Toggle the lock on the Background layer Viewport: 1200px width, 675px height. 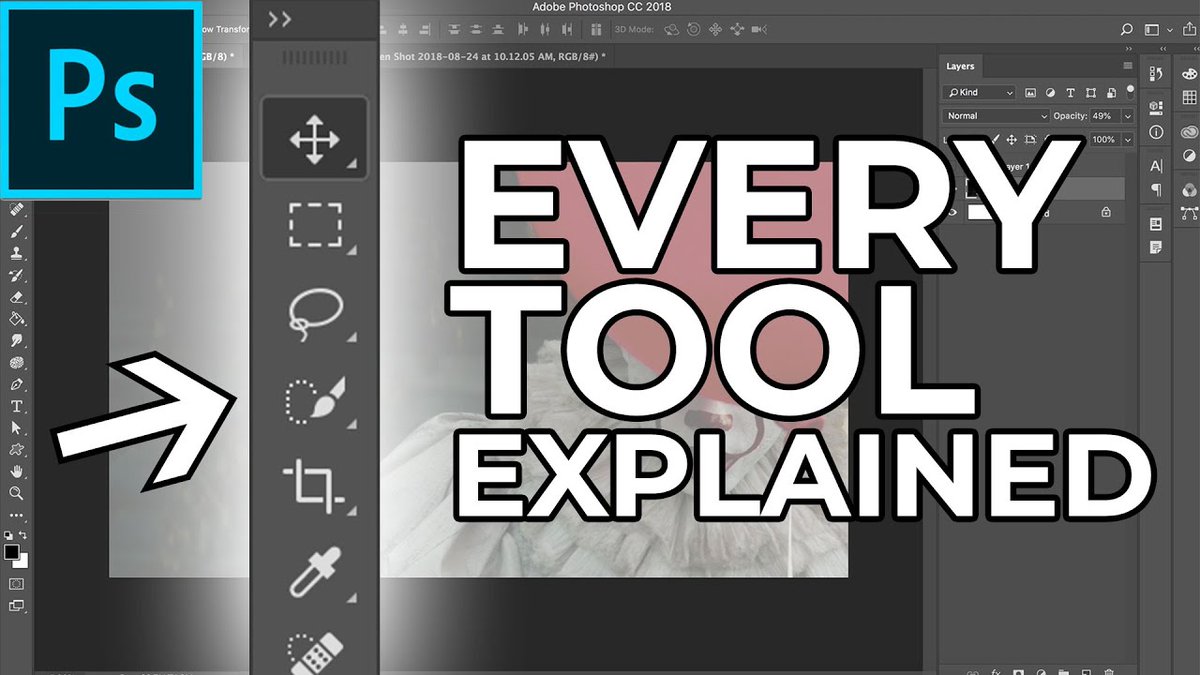point(1106,211)
